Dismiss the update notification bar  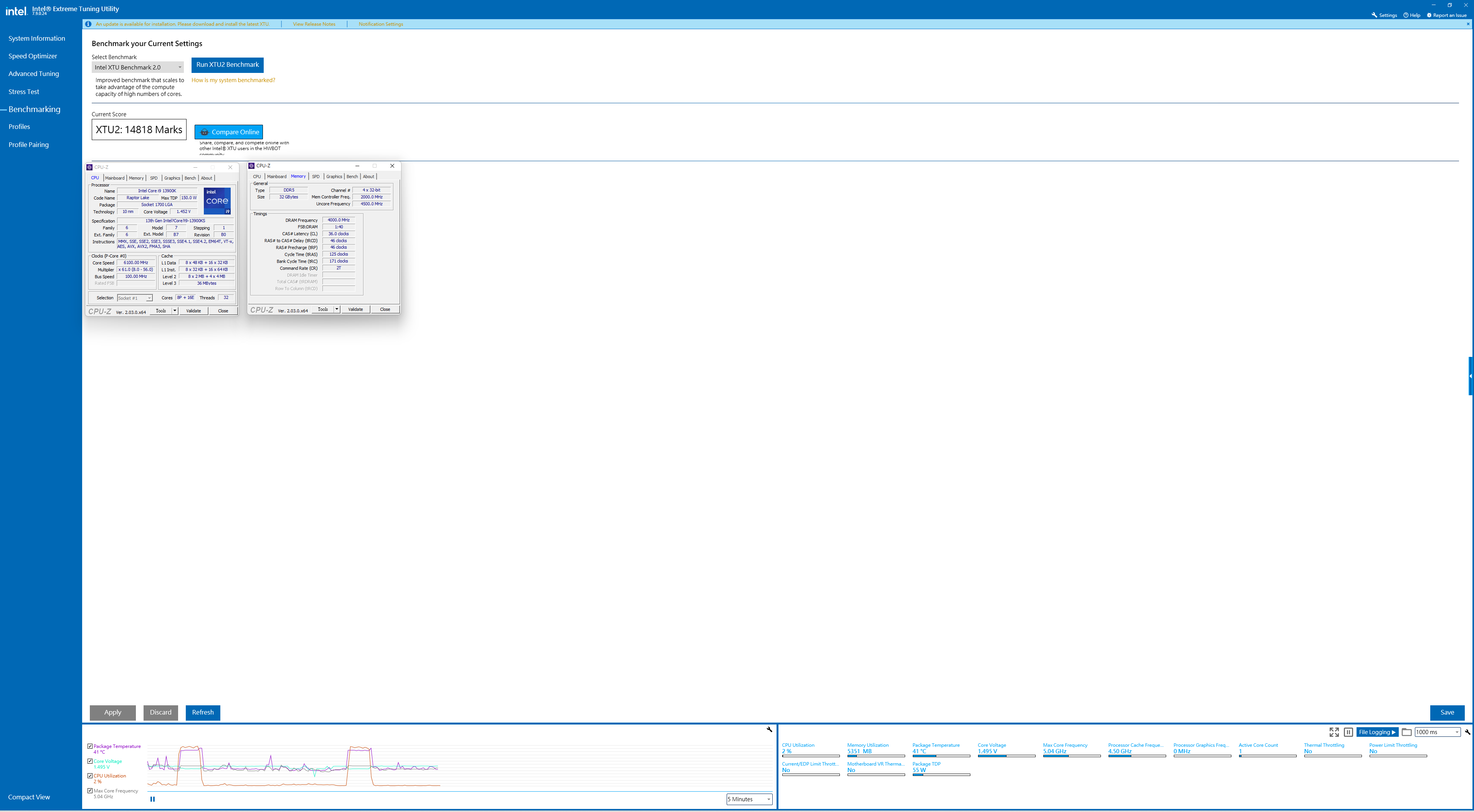[x=1468, y=24]
